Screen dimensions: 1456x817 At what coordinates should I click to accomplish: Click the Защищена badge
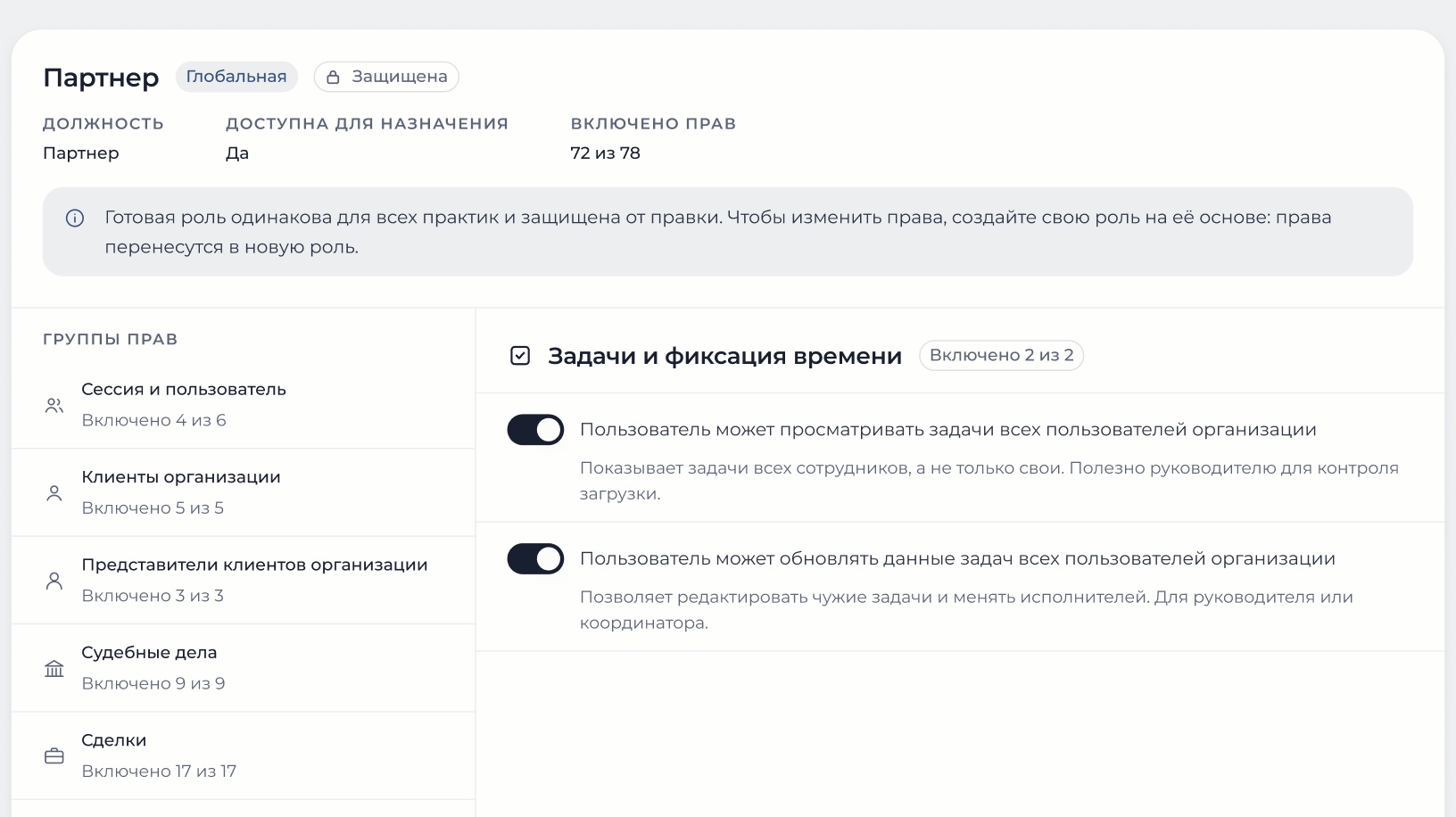pos(386,77)
